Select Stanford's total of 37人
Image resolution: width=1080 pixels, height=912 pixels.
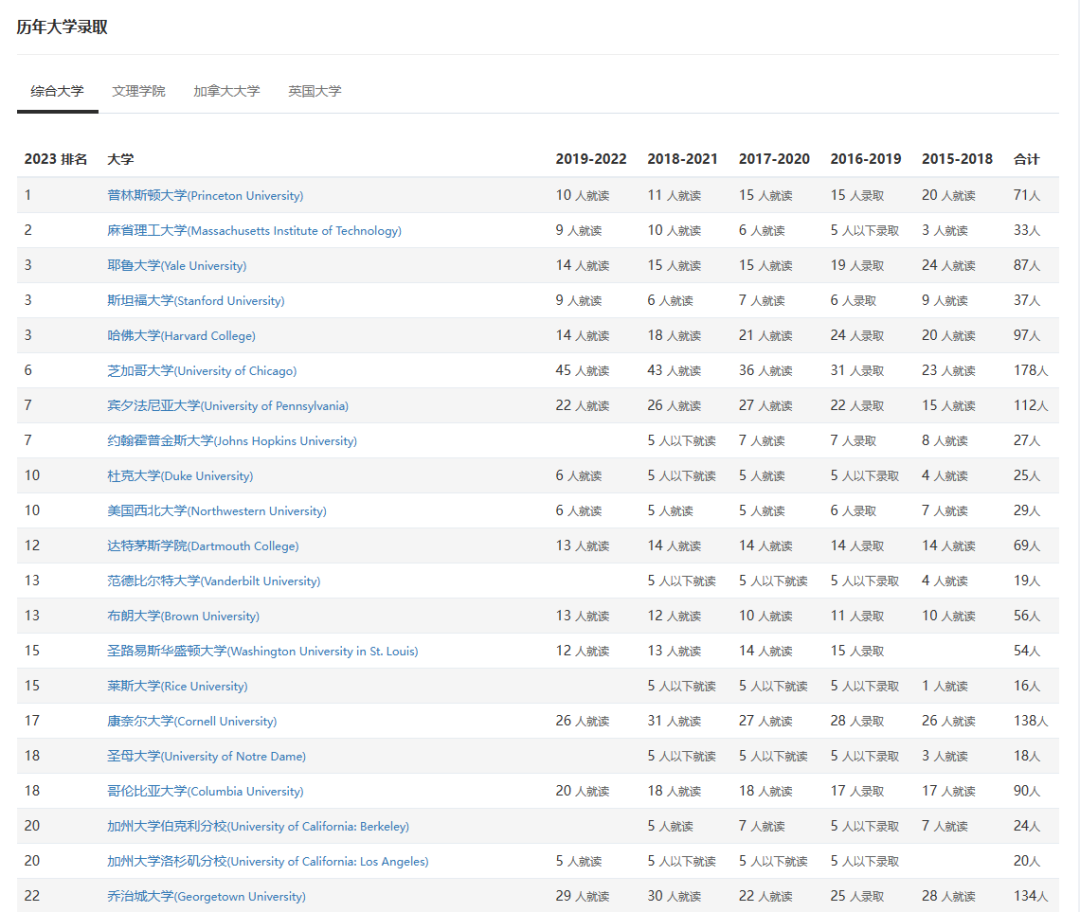click(x=1027, y=301)
